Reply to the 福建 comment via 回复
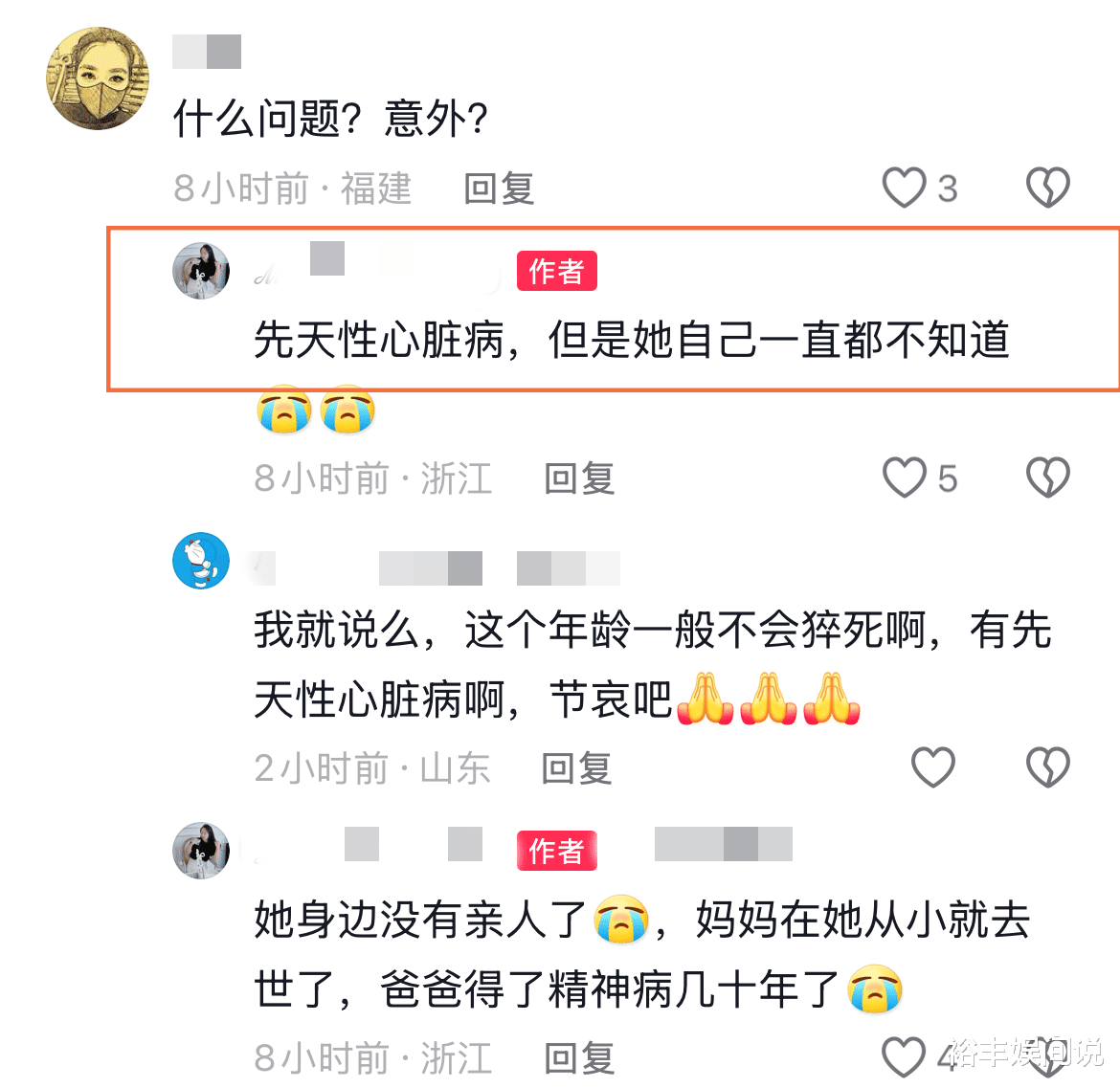This screenshot has width=1120, height=1088. pyautogui.click(x=500, y=189)
